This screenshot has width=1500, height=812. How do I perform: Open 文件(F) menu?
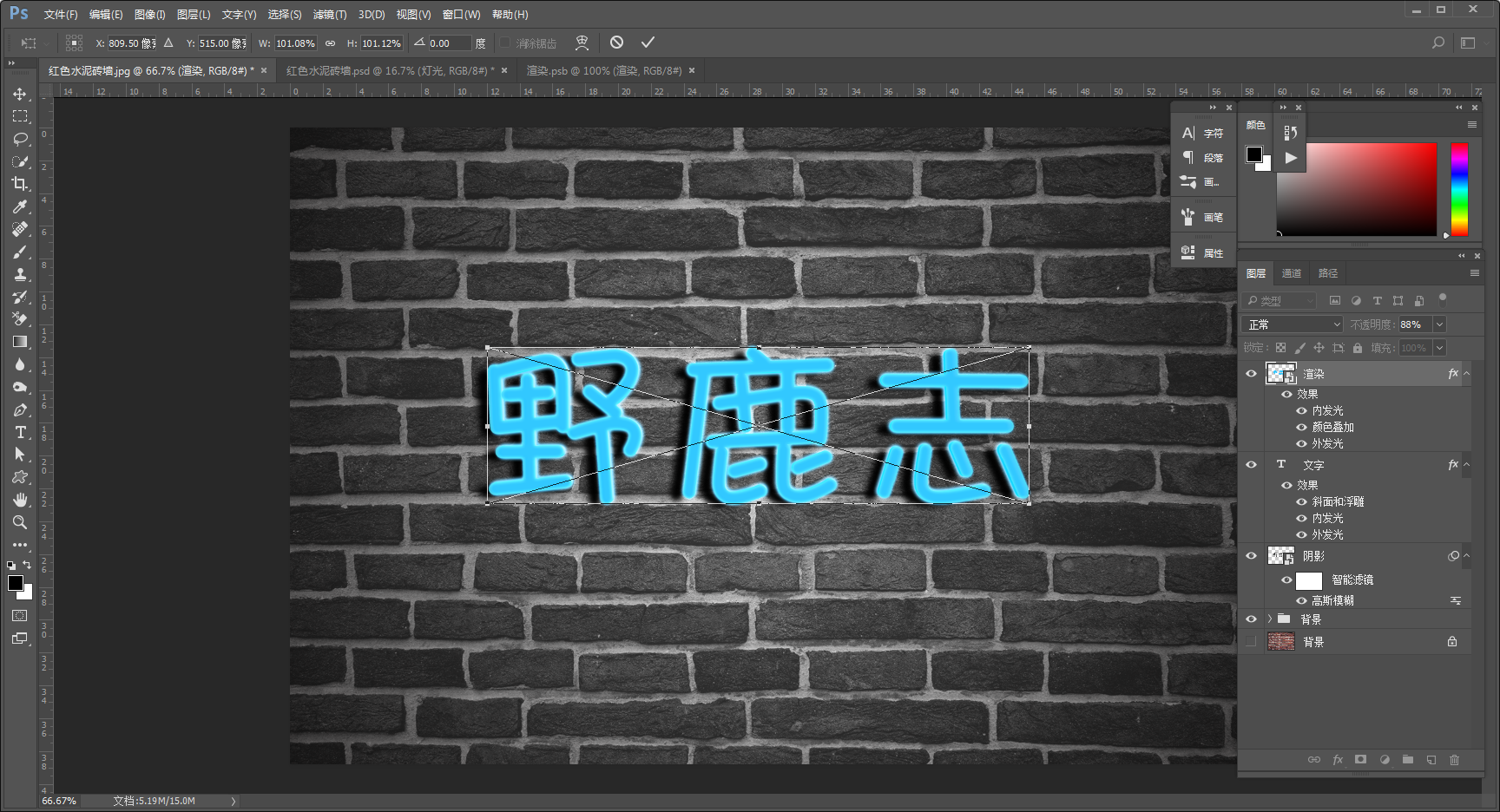[x=61, y=15]
